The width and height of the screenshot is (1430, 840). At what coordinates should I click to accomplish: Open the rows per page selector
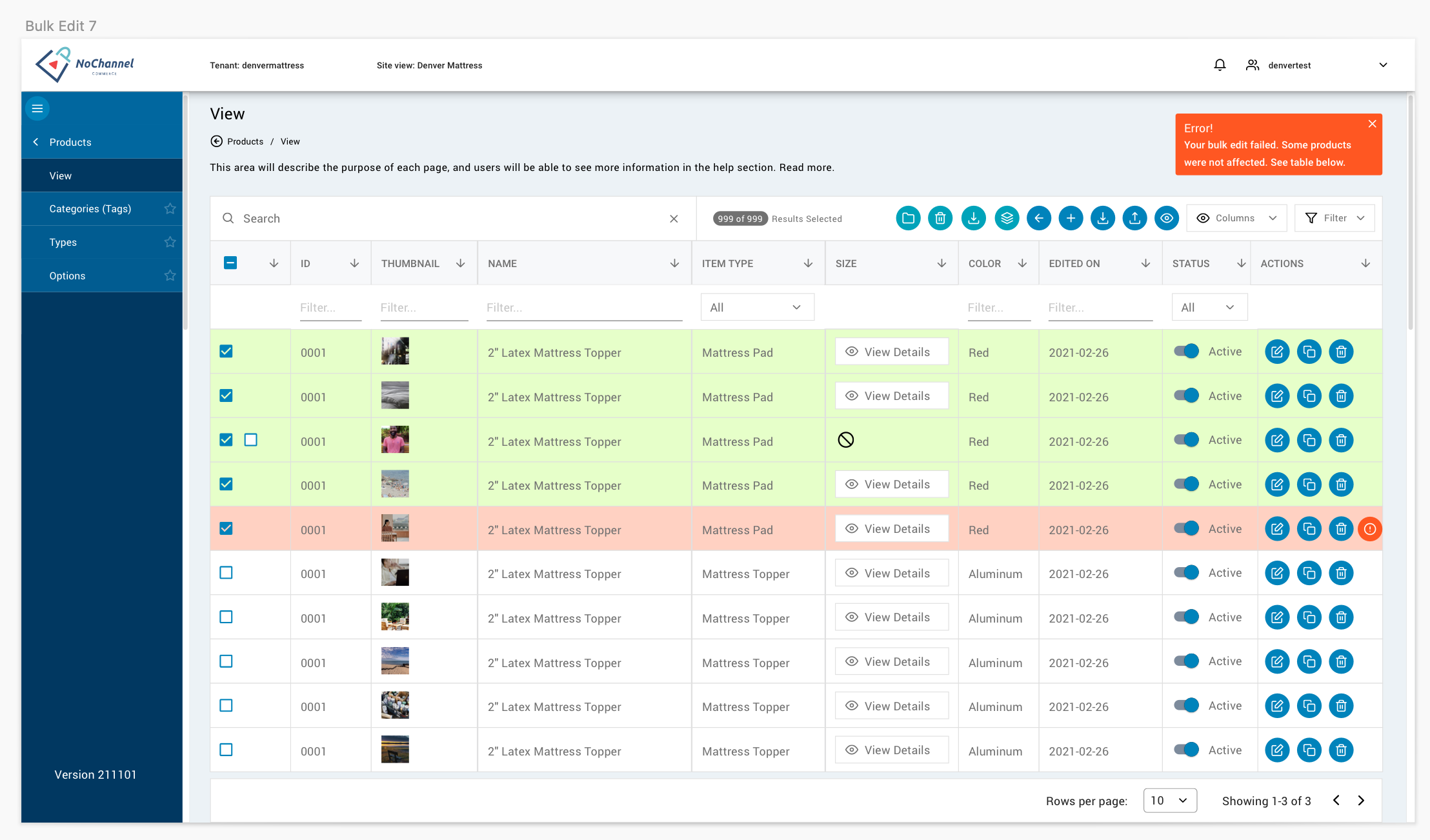tap(1170, 800)
